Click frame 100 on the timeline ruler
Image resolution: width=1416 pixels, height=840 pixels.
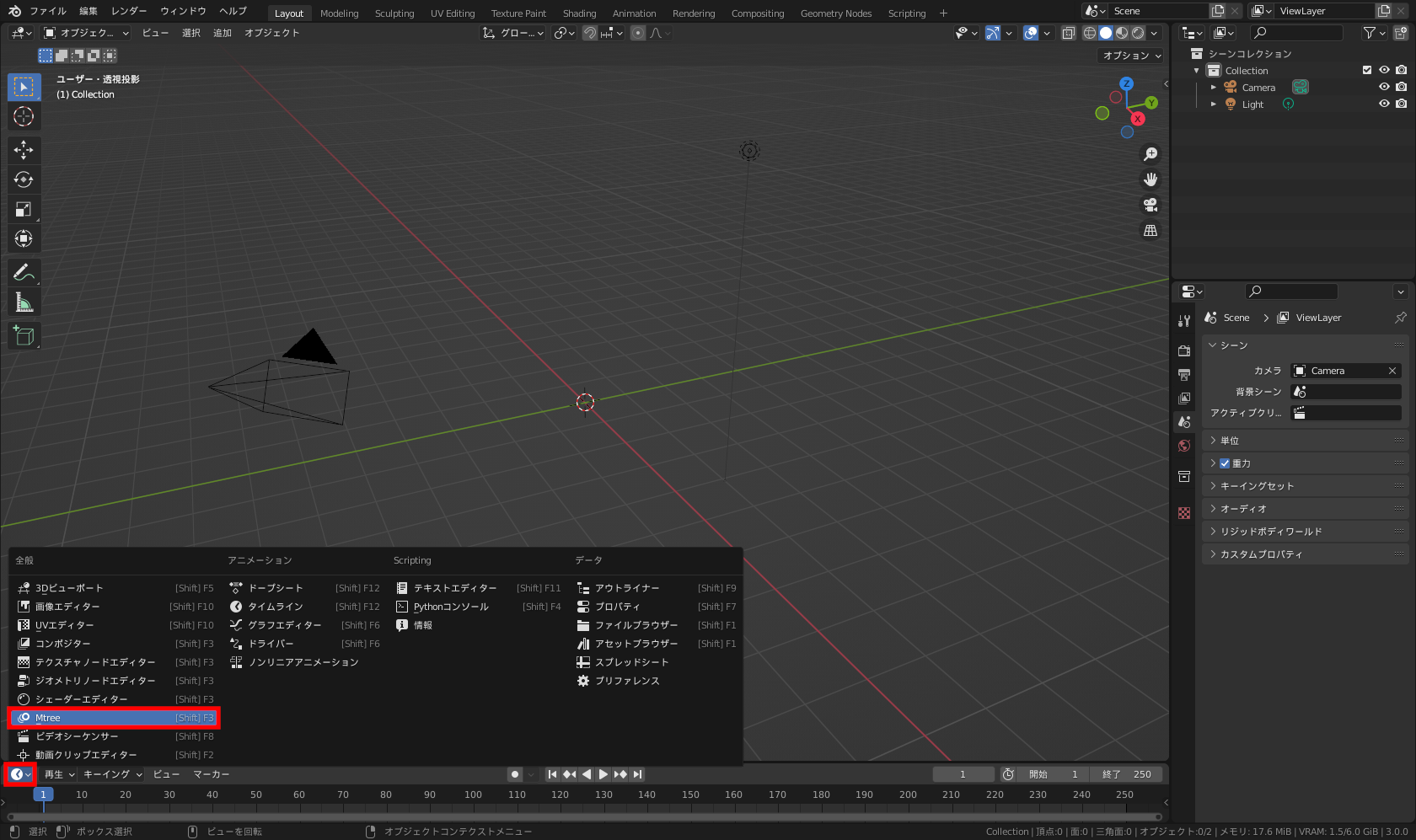[473, 795]
